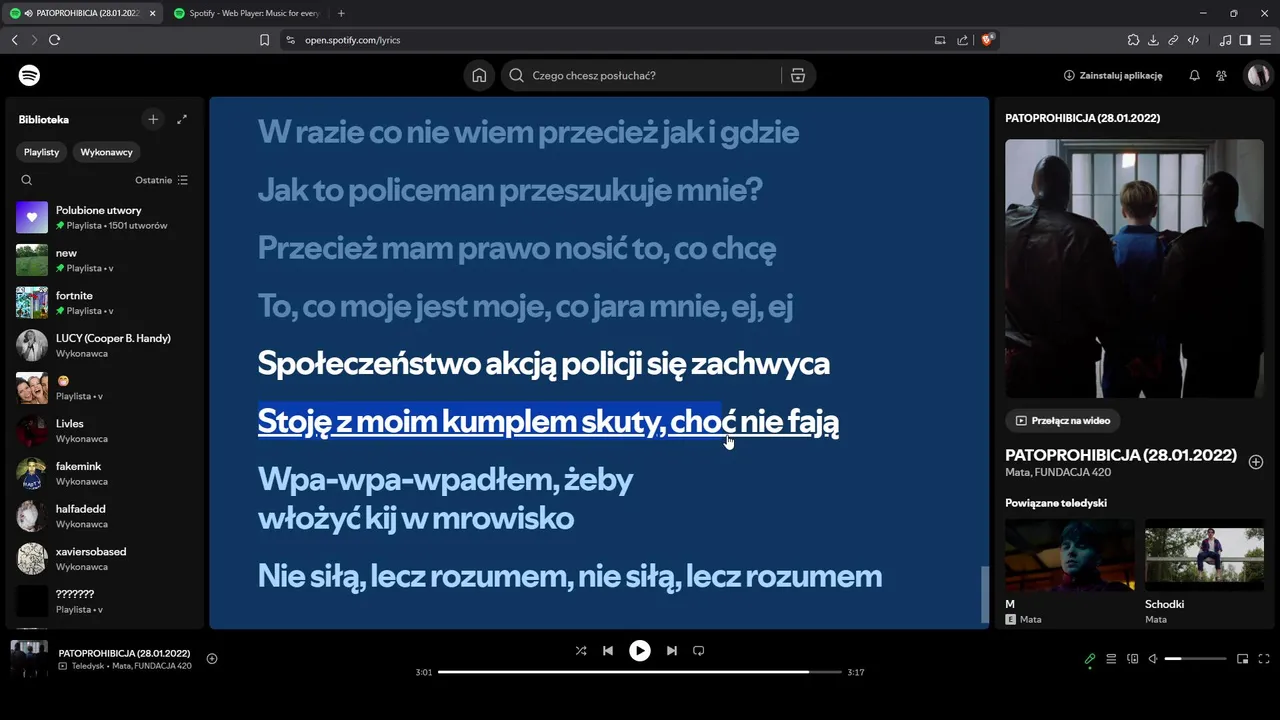Click the now-playing album thumbnail at bottom
The height and width of the screenshot is (720, 1280).
click(29, 659)
